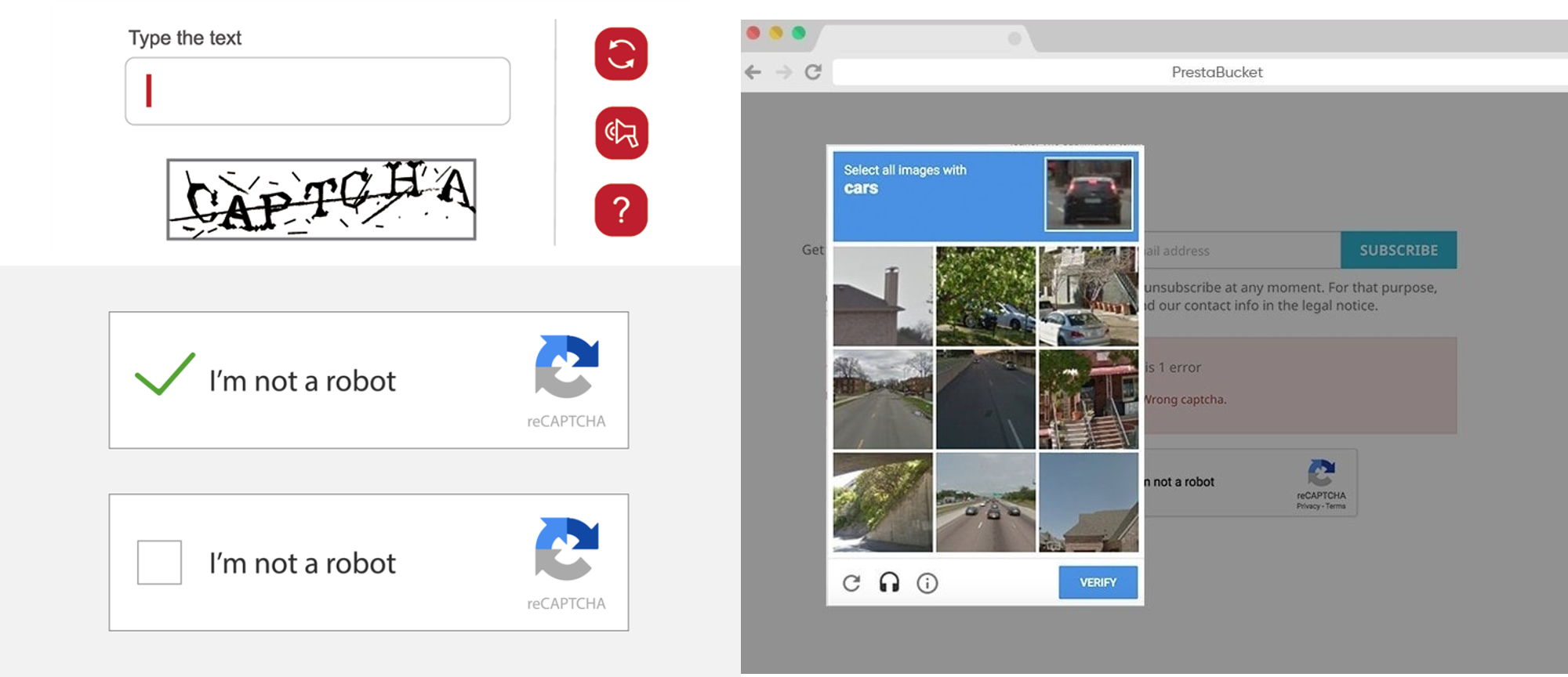Open help with the red question mark
This screenshot has height=677, width=1568.
click(621, 210)
